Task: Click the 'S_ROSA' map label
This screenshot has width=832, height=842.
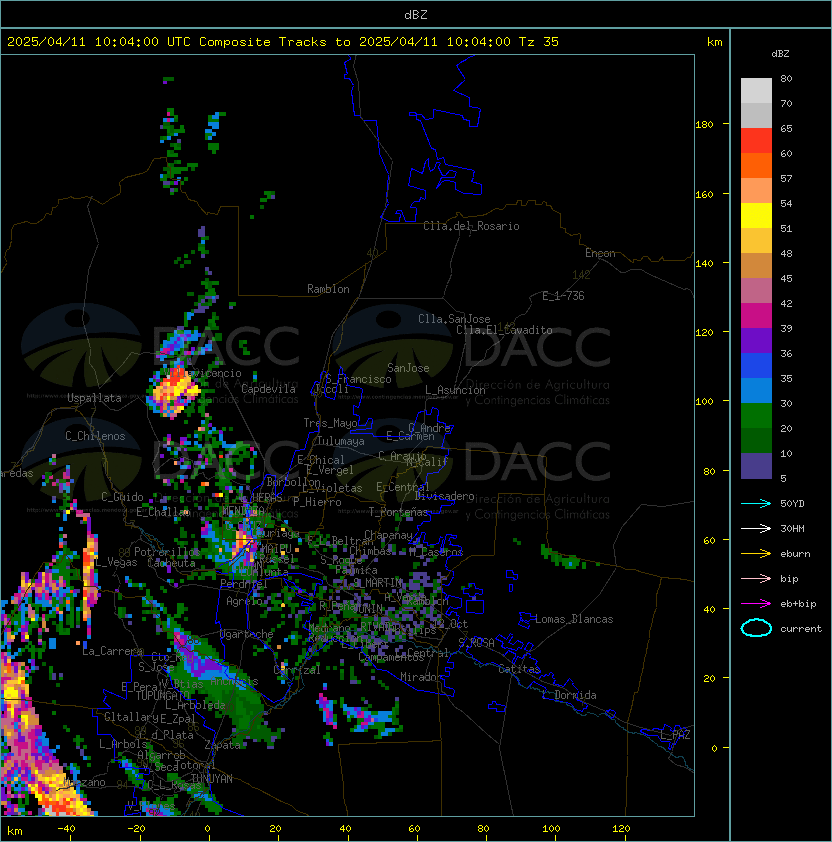Action: tap(476, 643)
